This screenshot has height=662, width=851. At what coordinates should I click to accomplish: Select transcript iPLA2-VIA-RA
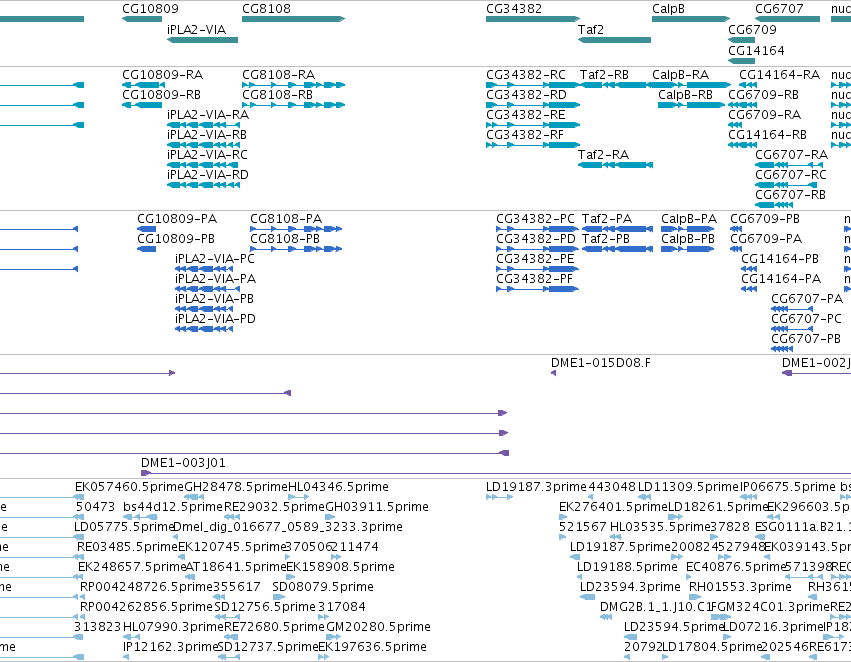[204, 125]
